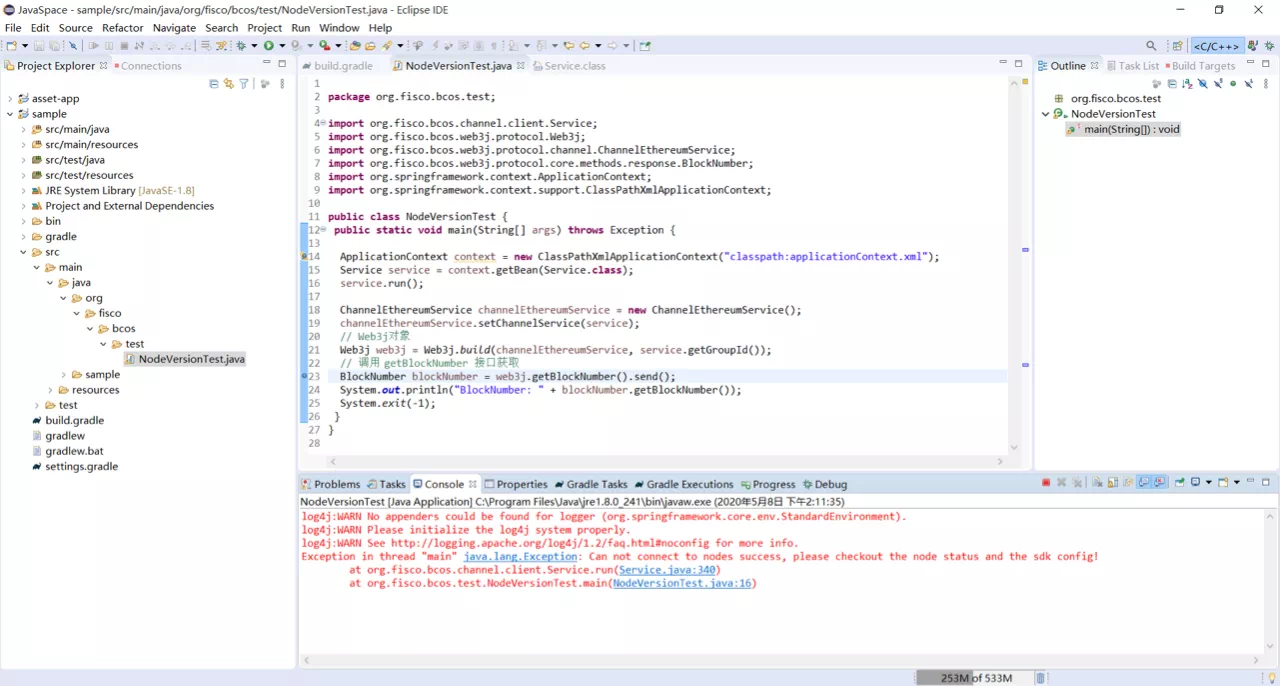Click the green Run toolbar button
Viewport: 1280px width, 686px height.
(x=269, y=46)
